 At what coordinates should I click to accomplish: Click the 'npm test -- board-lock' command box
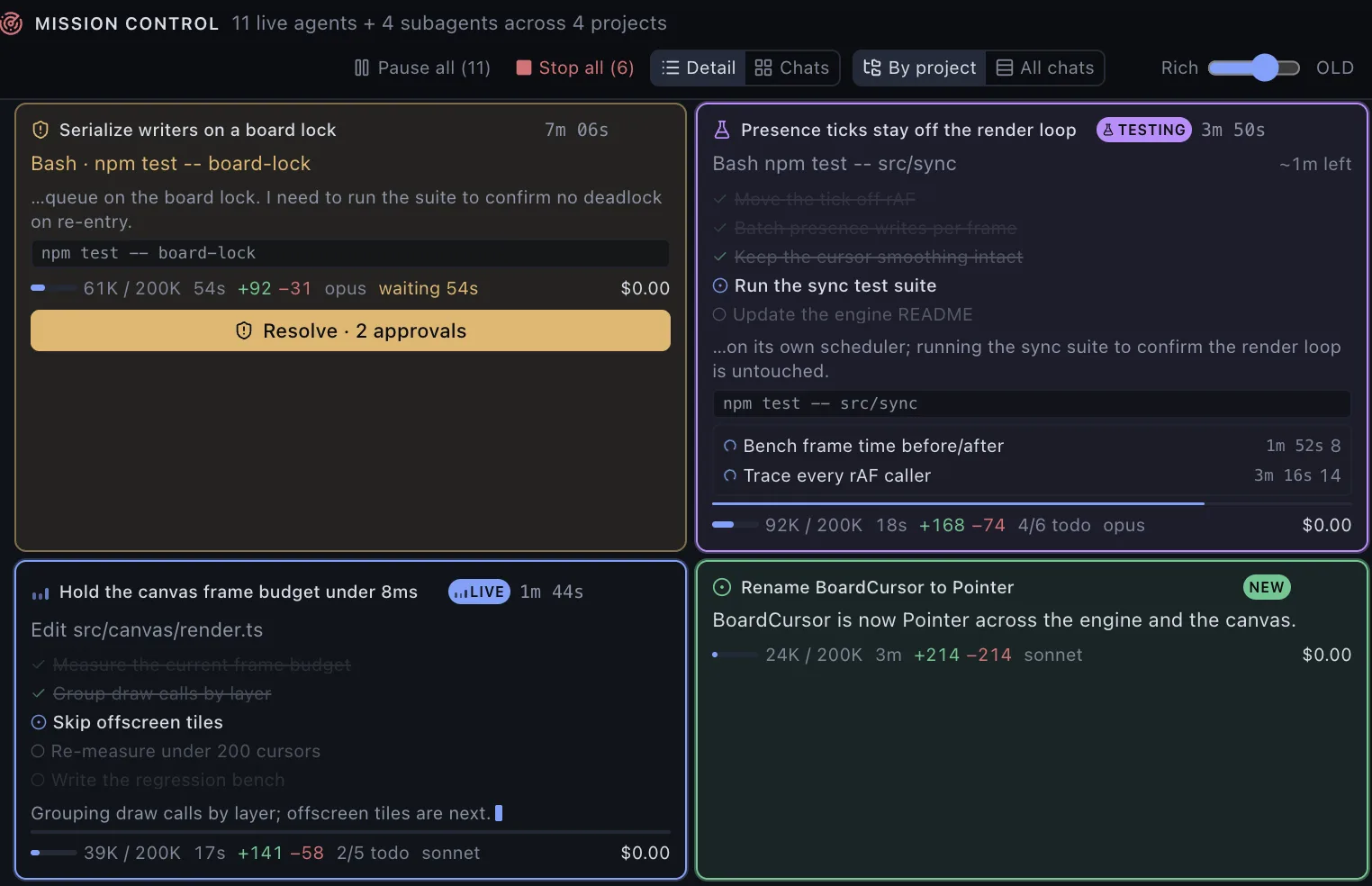click(x=350, y=253)
